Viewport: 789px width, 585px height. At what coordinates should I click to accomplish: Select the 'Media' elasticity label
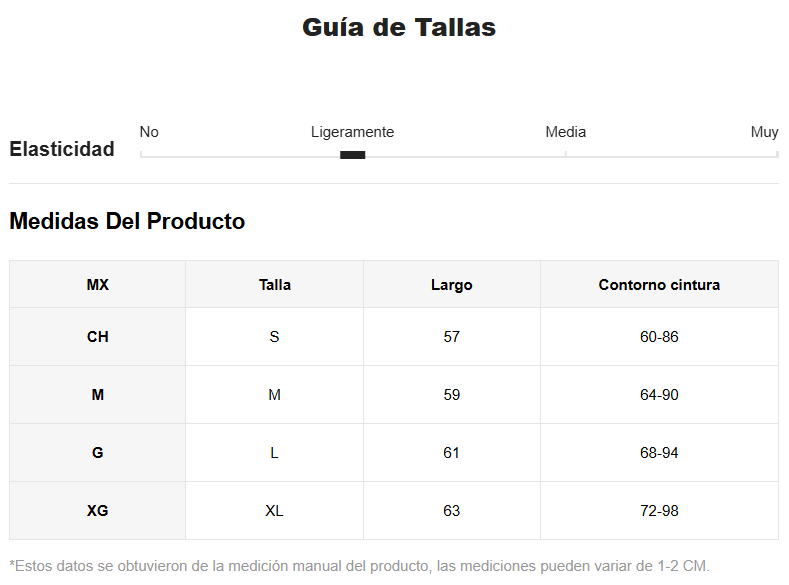(x=565, y=132)
